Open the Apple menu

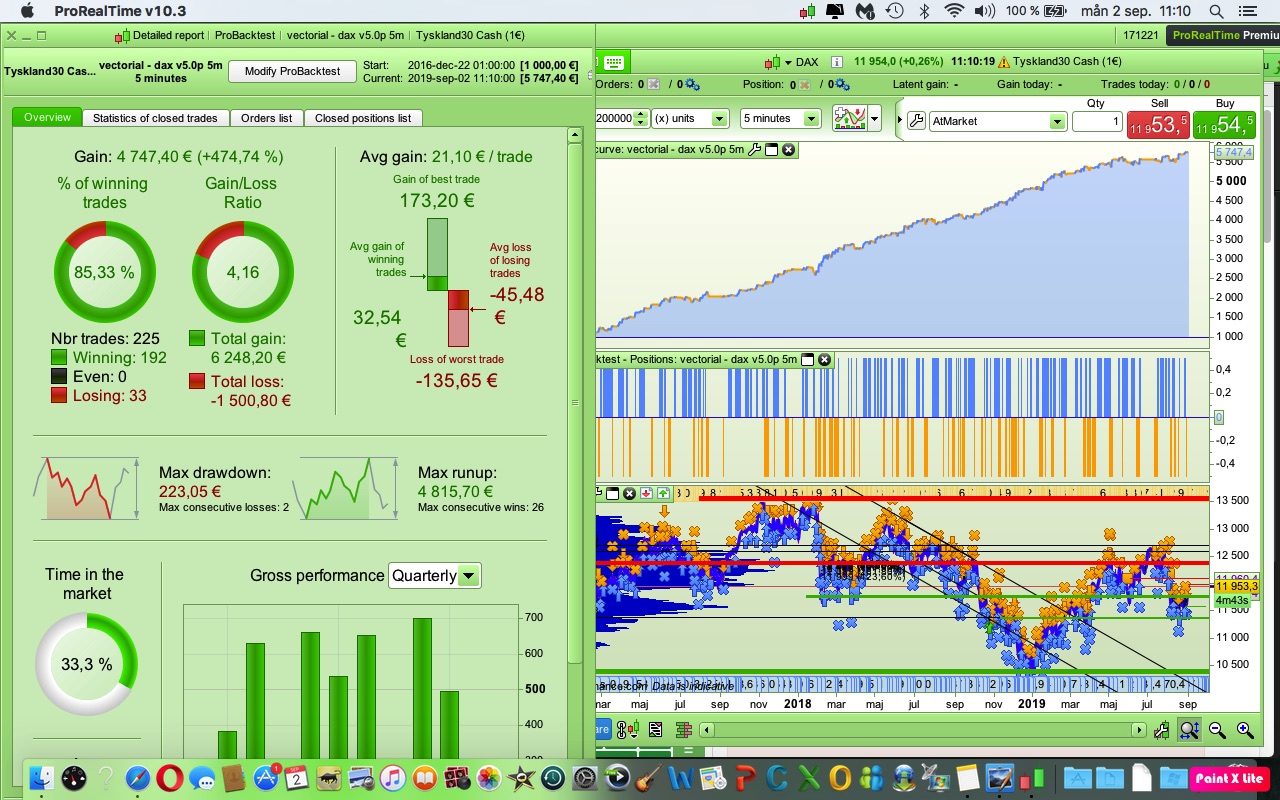pyautogui.click(x=26, y=11)
